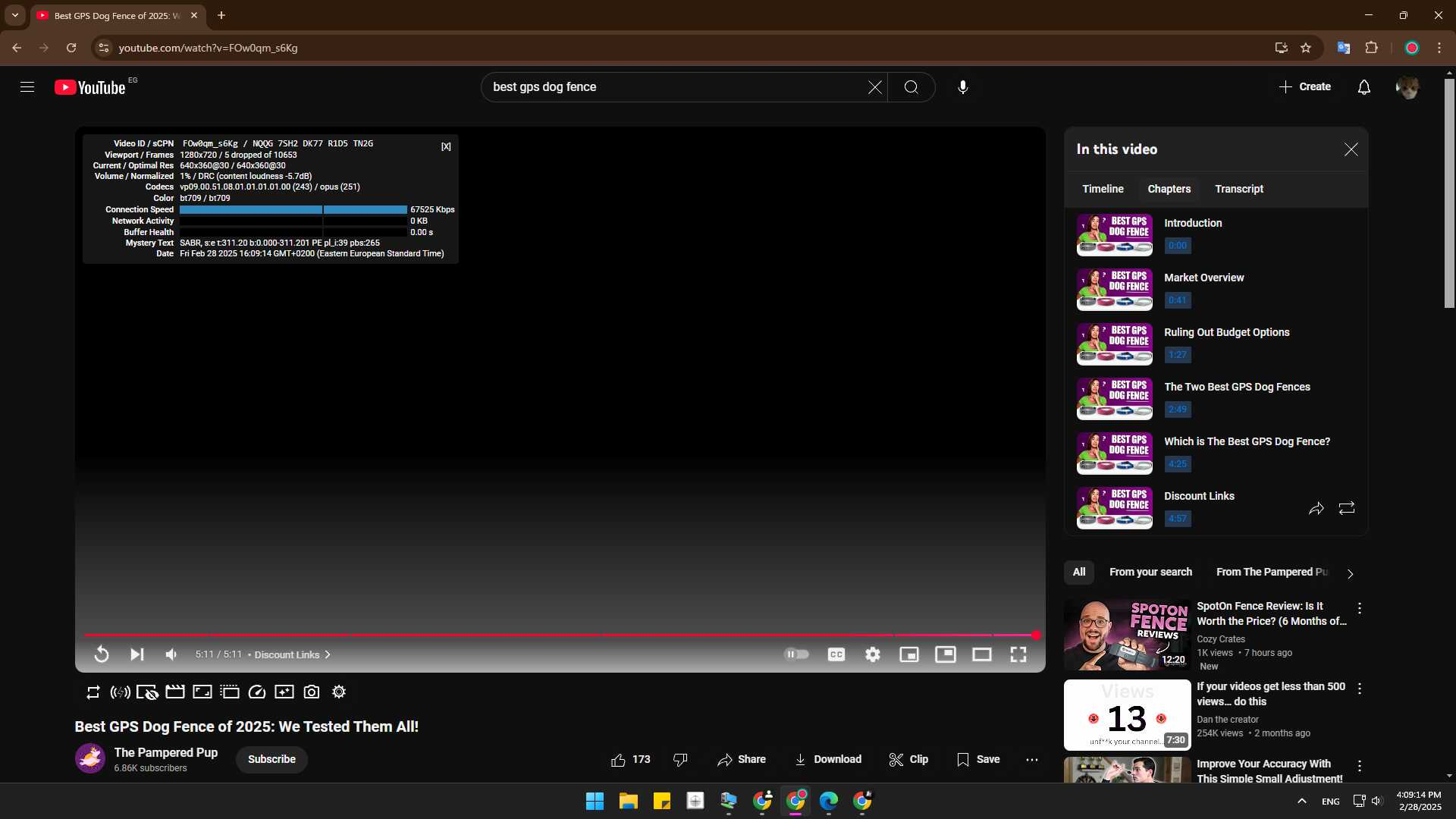
Task: Create a Clip of the video
Action: point(908,760)
